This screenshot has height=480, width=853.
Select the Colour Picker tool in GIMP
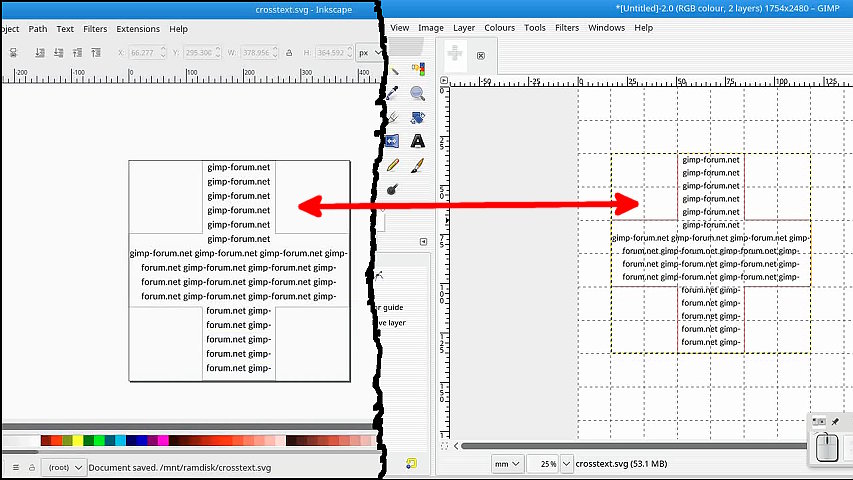392,93
